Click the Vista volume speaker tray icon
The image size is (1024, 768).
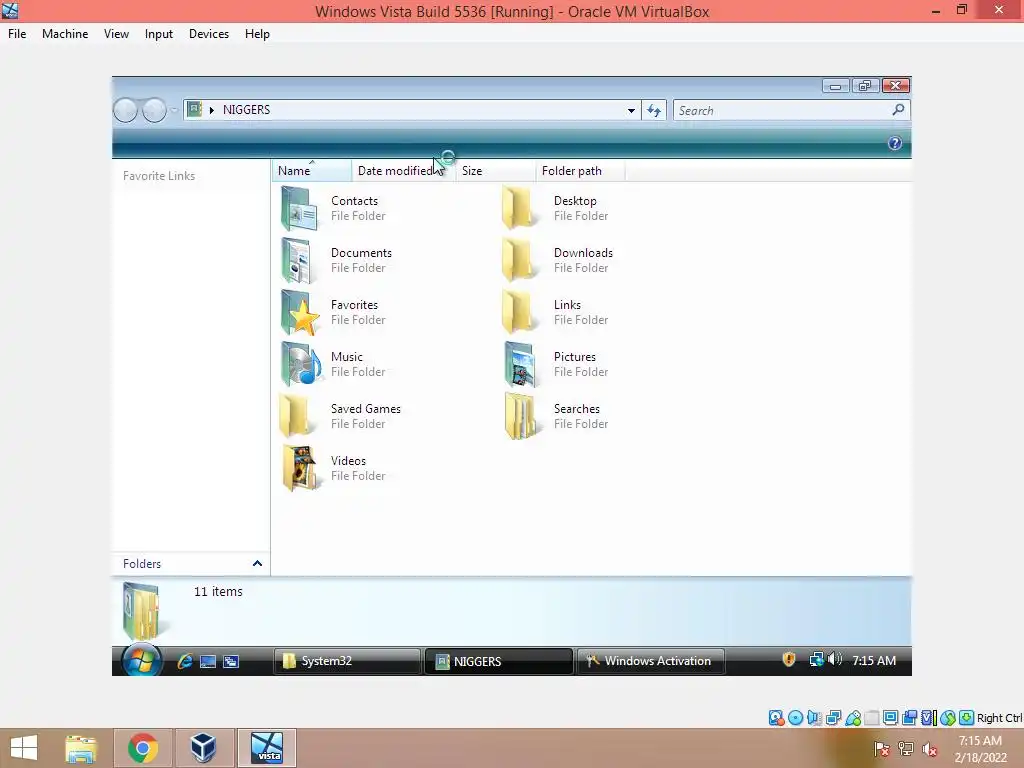coord(835,660)
